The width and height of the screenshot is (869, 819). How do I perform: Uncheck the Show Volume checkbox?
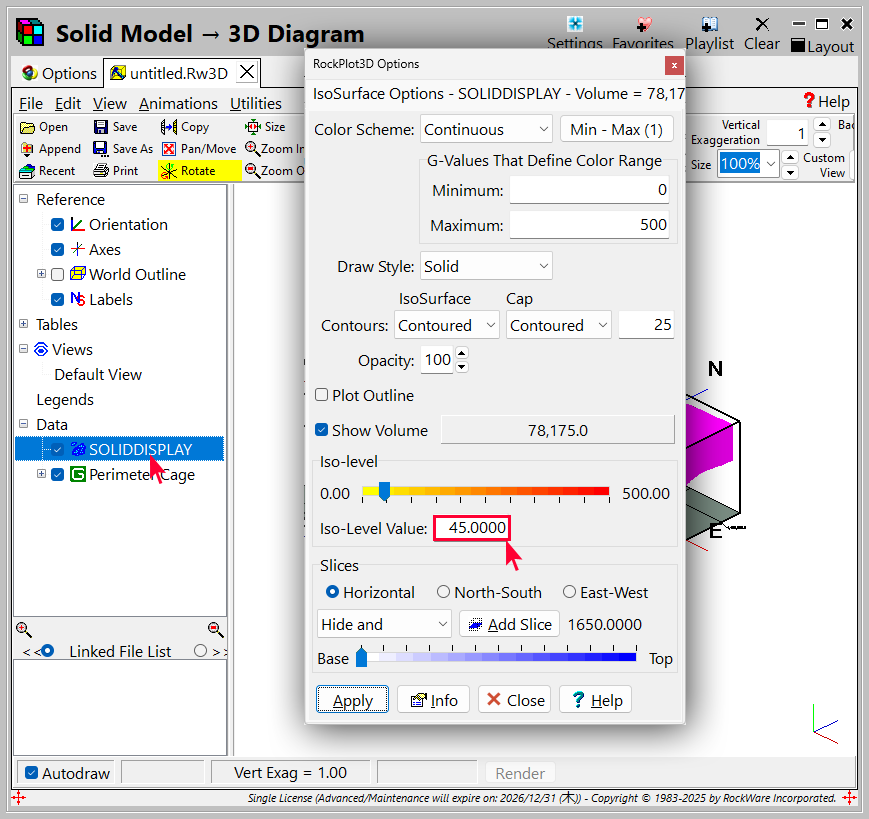tap(322, 431)
